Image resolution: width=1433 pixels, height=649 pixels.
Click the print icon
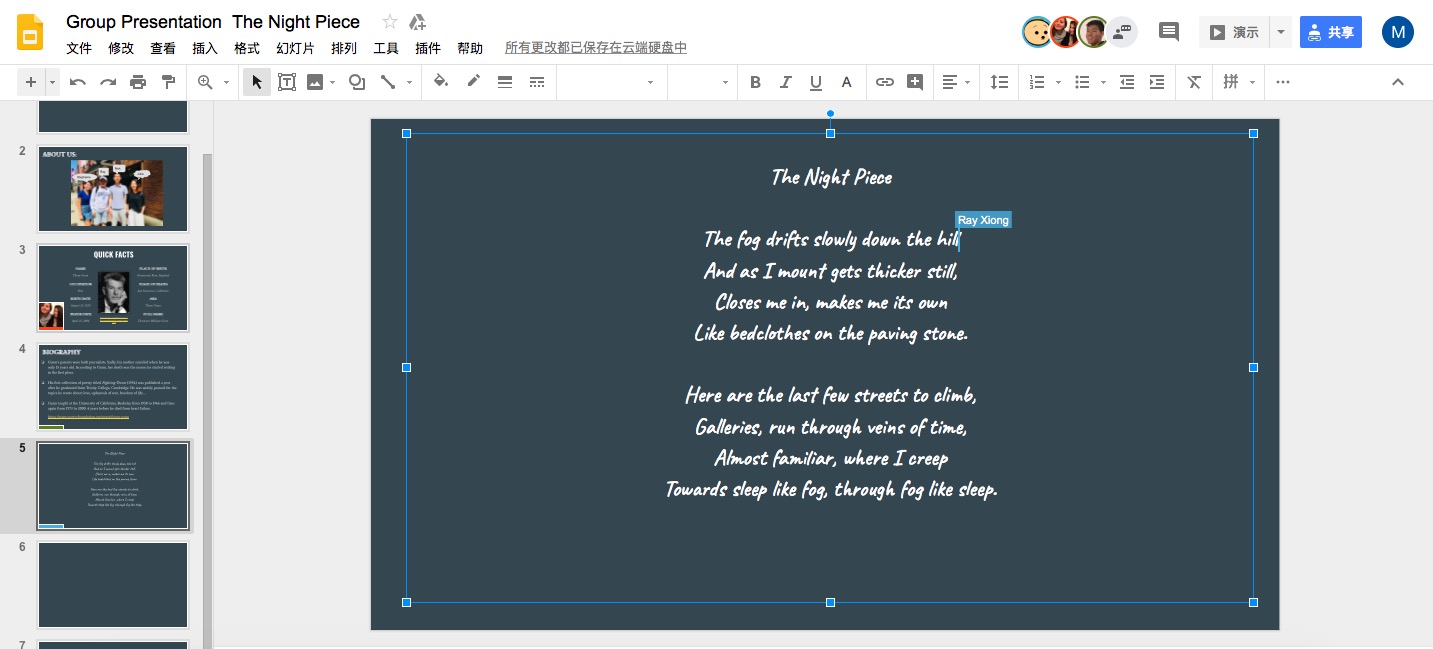138,82
